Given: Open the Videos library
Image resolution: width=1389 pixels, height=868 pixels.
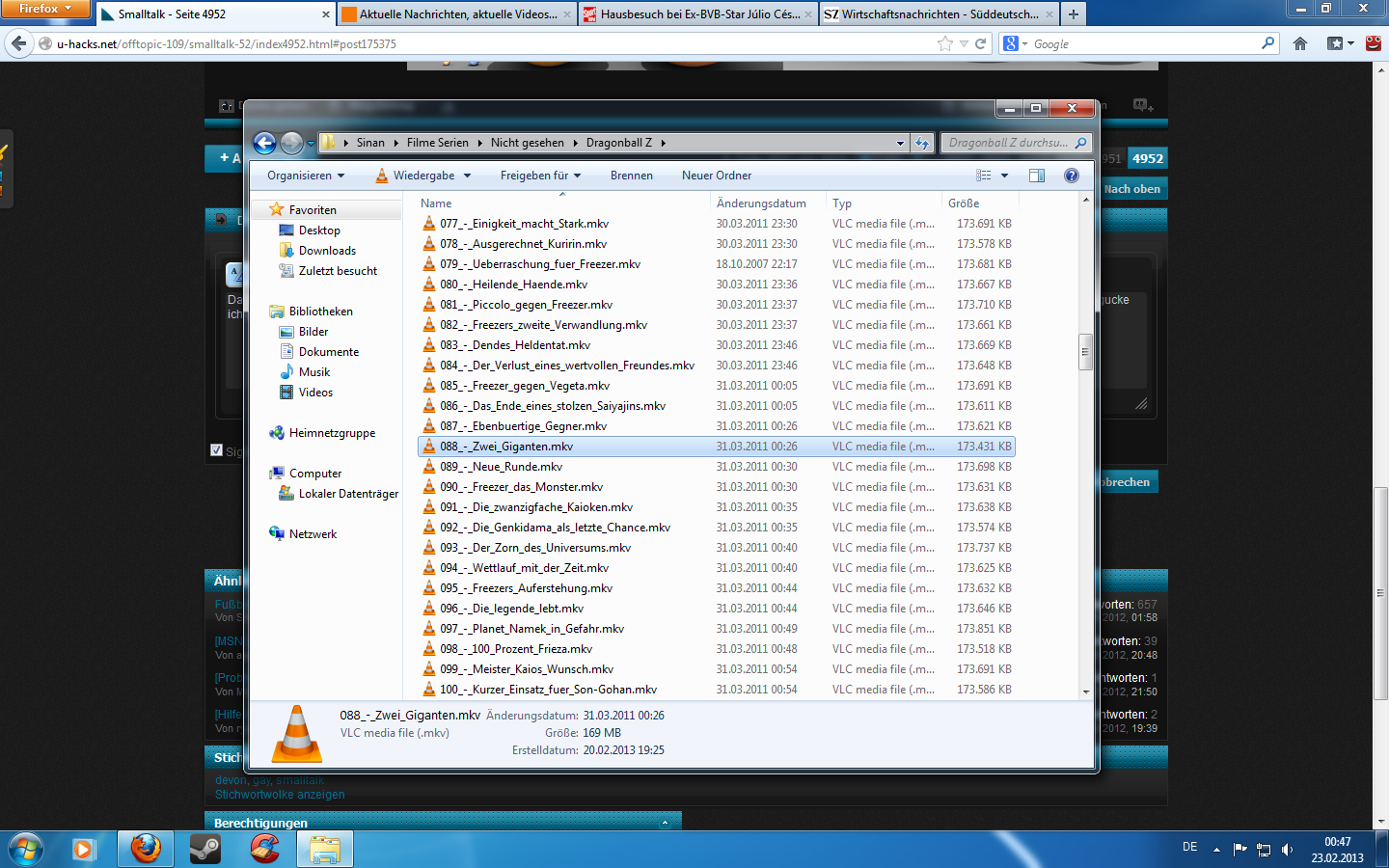Looking at the screenshot, I should (315, 393).
